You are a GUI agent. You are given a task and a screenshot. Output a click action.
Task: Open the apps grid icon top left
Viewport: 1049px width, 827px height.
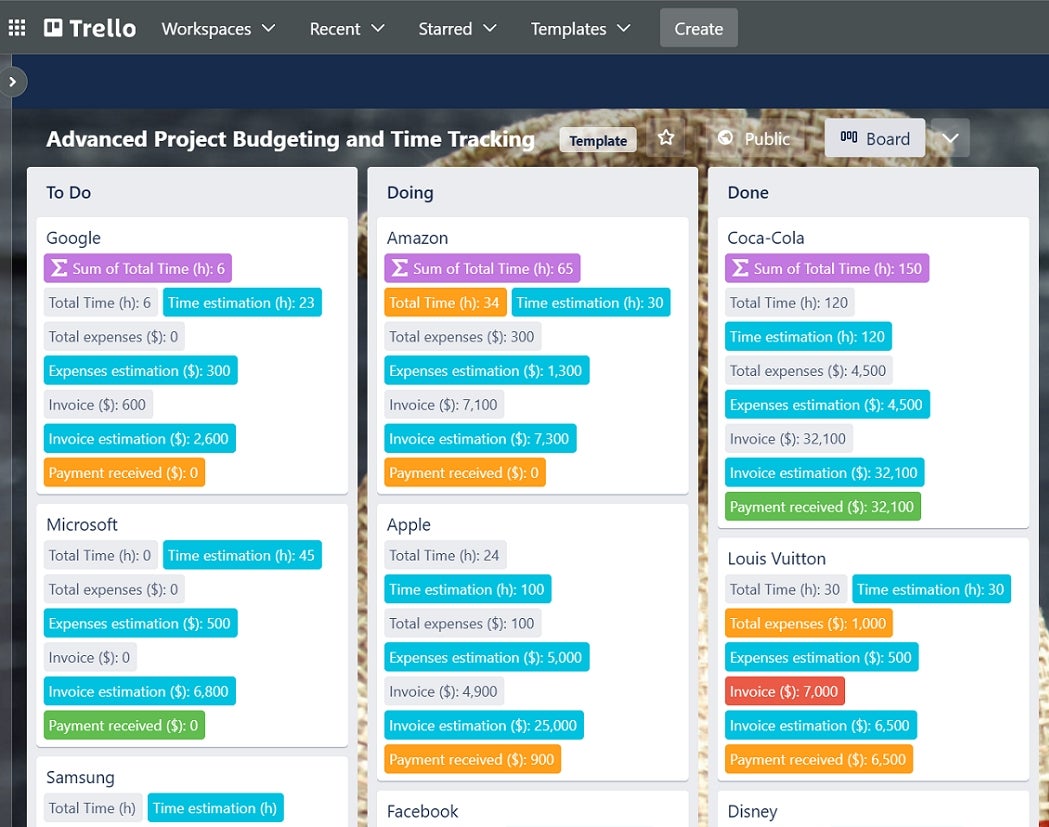coord(16,28)
